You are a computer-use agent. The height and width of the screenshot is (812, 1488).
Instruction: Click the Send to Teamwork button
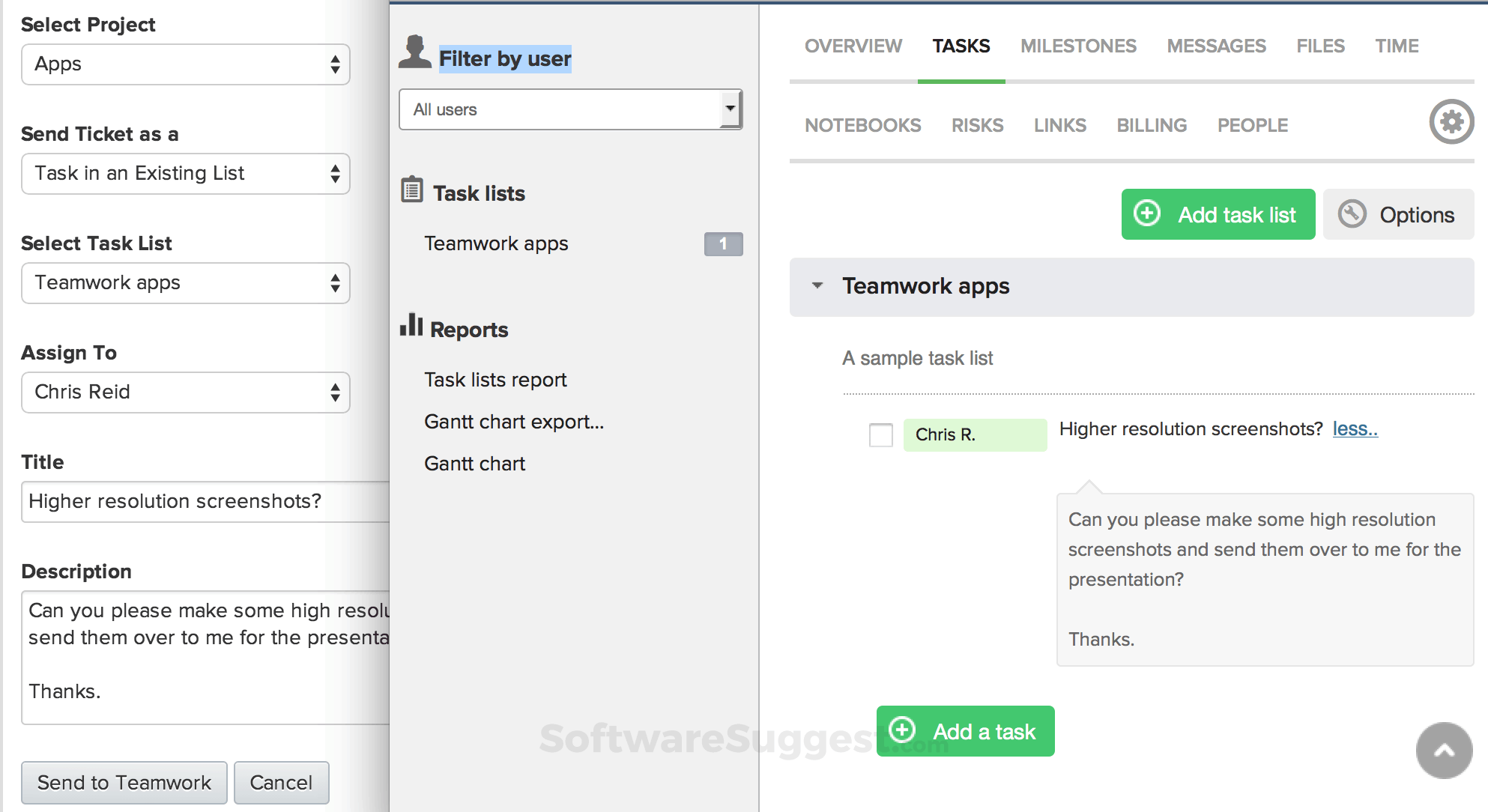(x=124, y=783)
